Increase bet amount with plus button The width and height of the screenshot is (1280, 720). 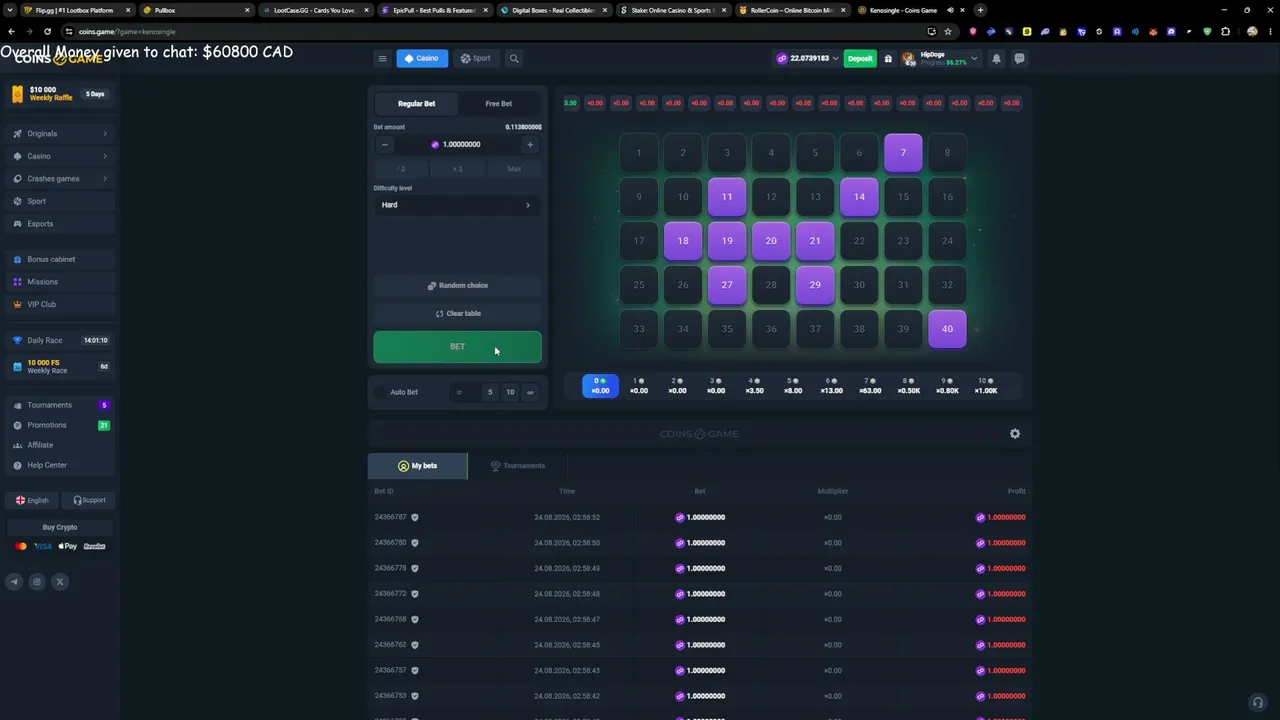click(530, 144)
